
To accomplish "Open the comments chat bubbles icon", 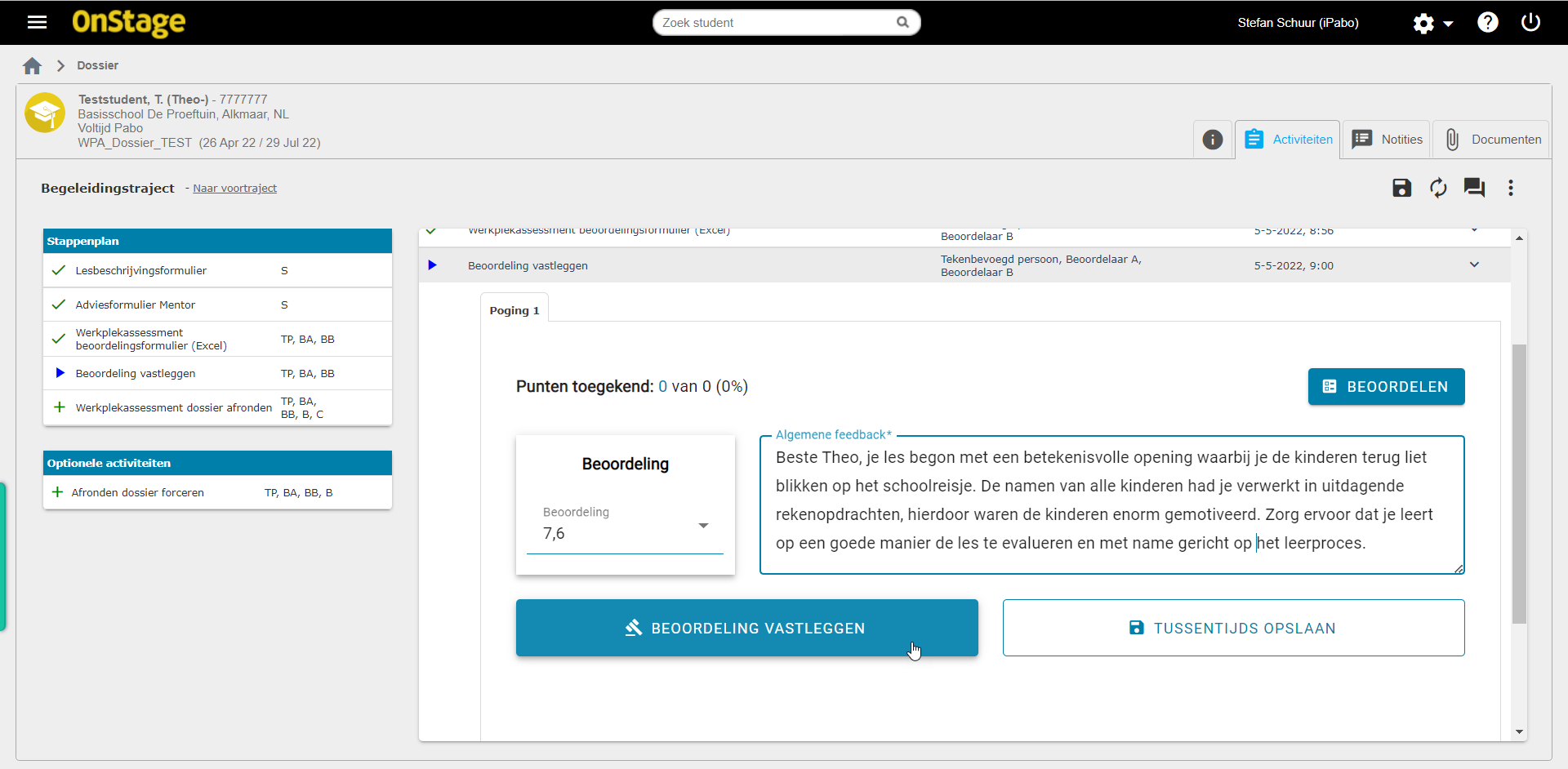I will coord(1474,188).
